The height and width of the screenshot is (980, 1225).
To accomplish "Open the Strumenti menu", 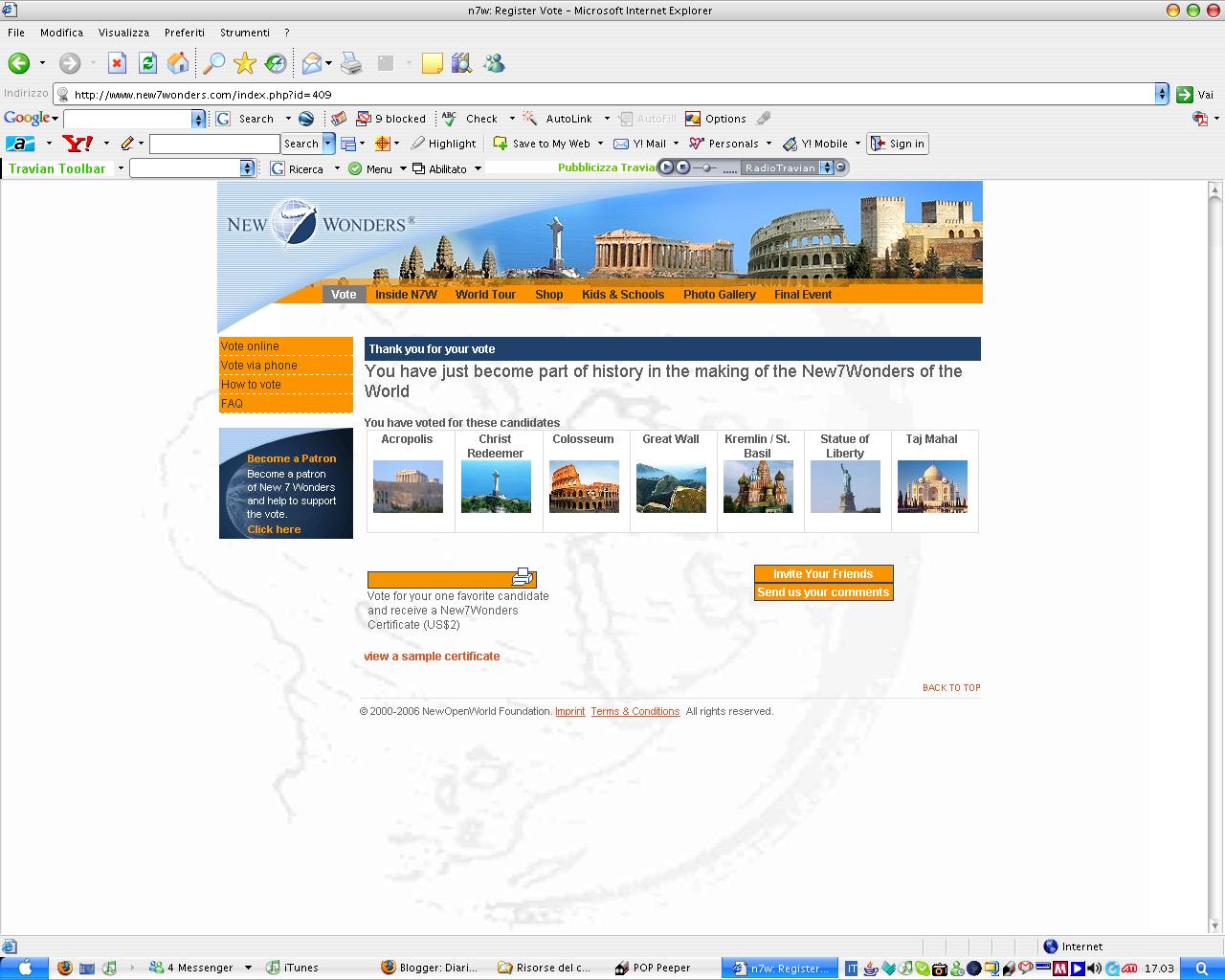I will pos(245,33).
